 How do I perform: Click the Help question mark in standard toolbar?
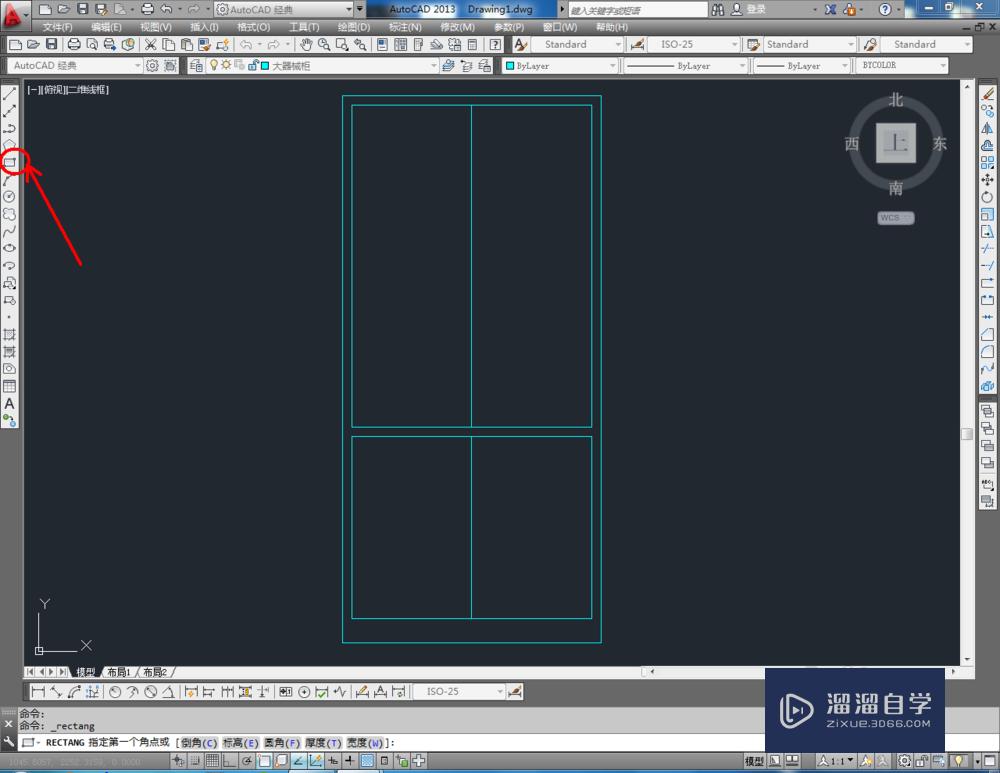coord(495,44)
